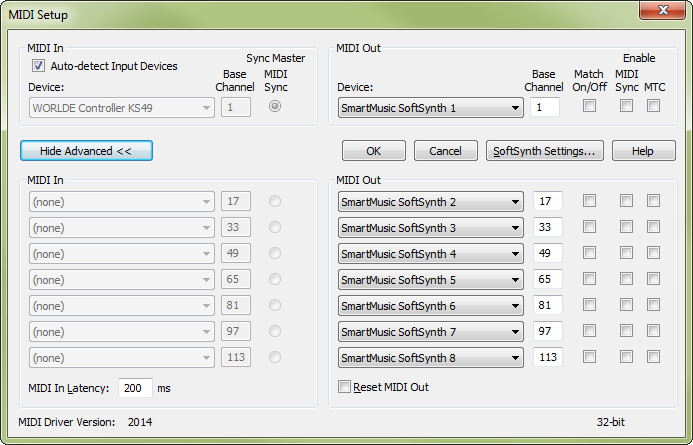Click base channel field showing 1 for SoftSynth 1
The image size is (693, 445).
546,107
